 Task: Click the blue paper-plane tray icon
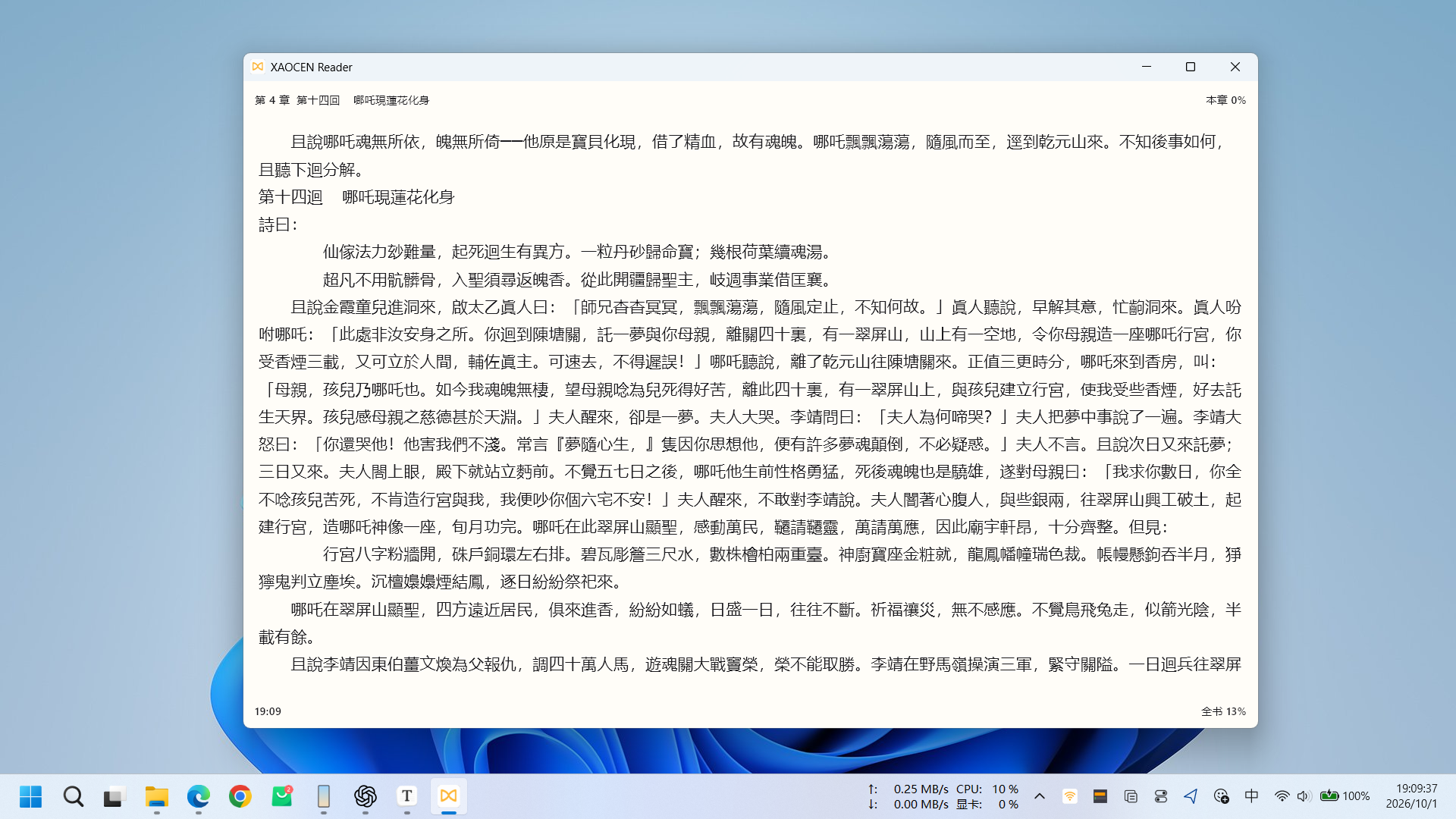(1191, 796)
